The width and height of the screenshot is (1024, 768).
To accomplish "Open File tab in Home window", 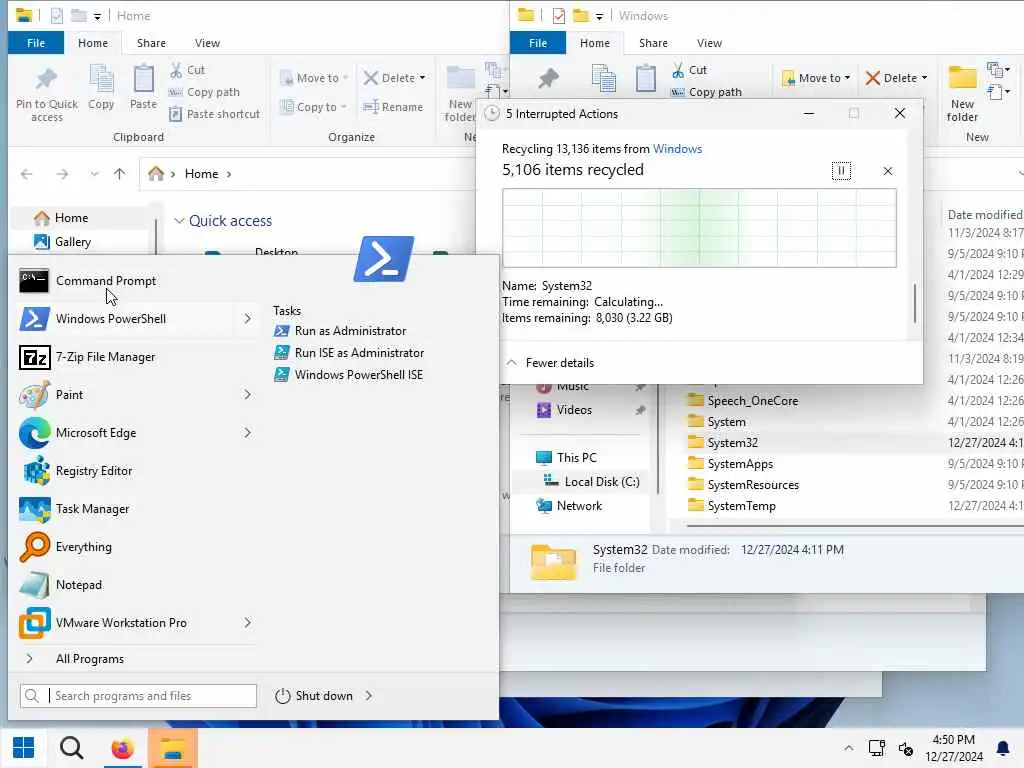I will coord(36,43).
